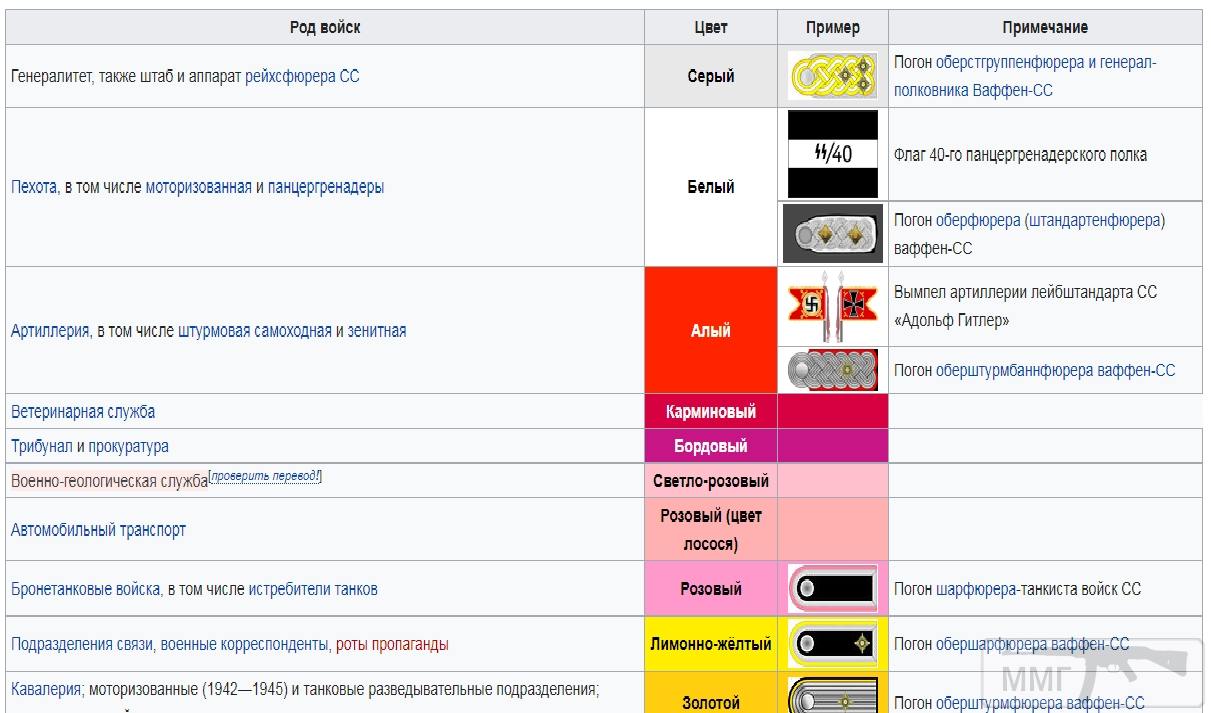Click the 'штурмовая' link
1211x713 pixels.
tap(214, 331)
